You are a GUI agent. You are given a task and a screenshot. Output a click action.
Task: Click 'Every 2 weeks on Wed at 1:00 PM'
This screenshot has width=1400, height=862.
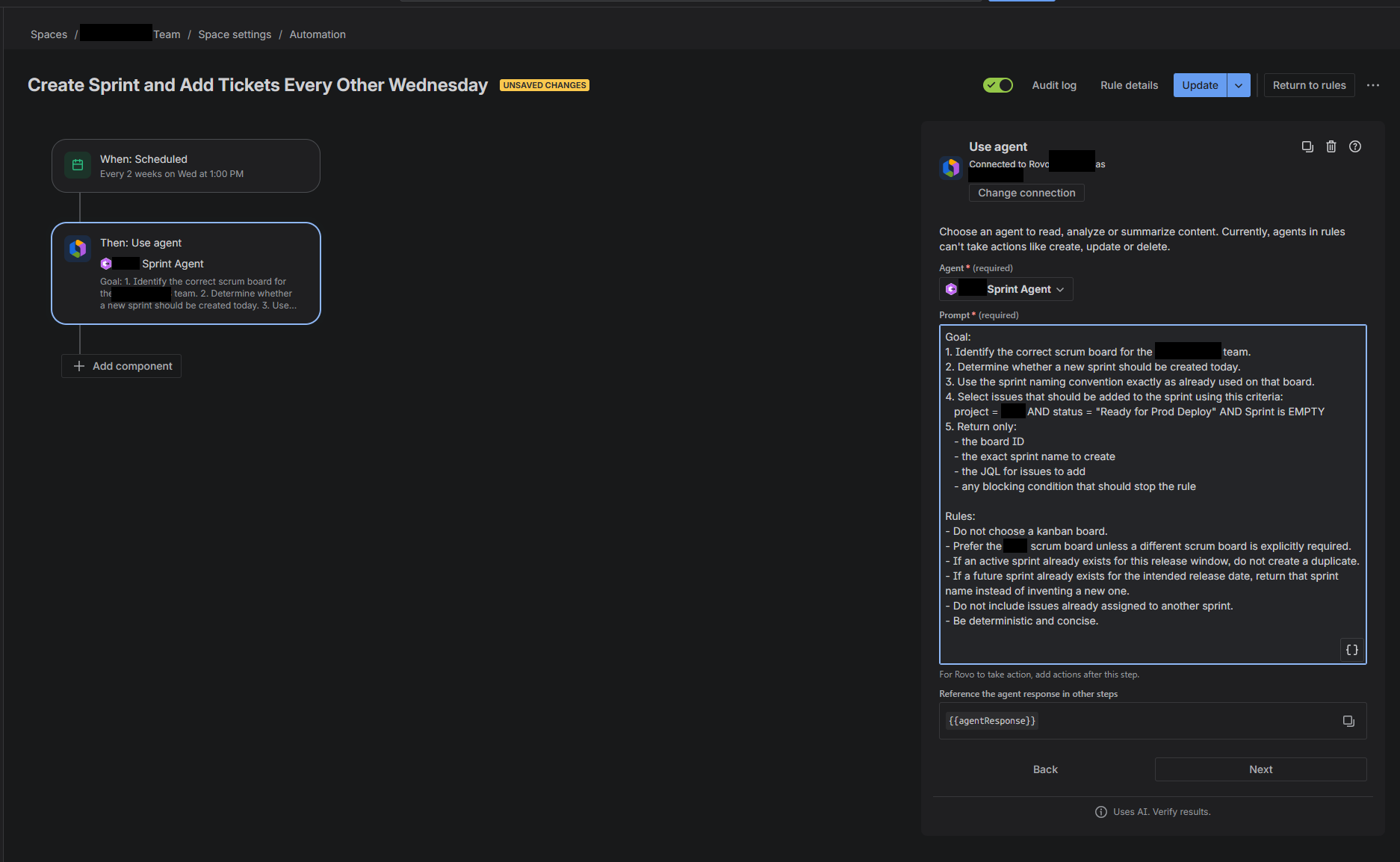(x=172, y=174)
